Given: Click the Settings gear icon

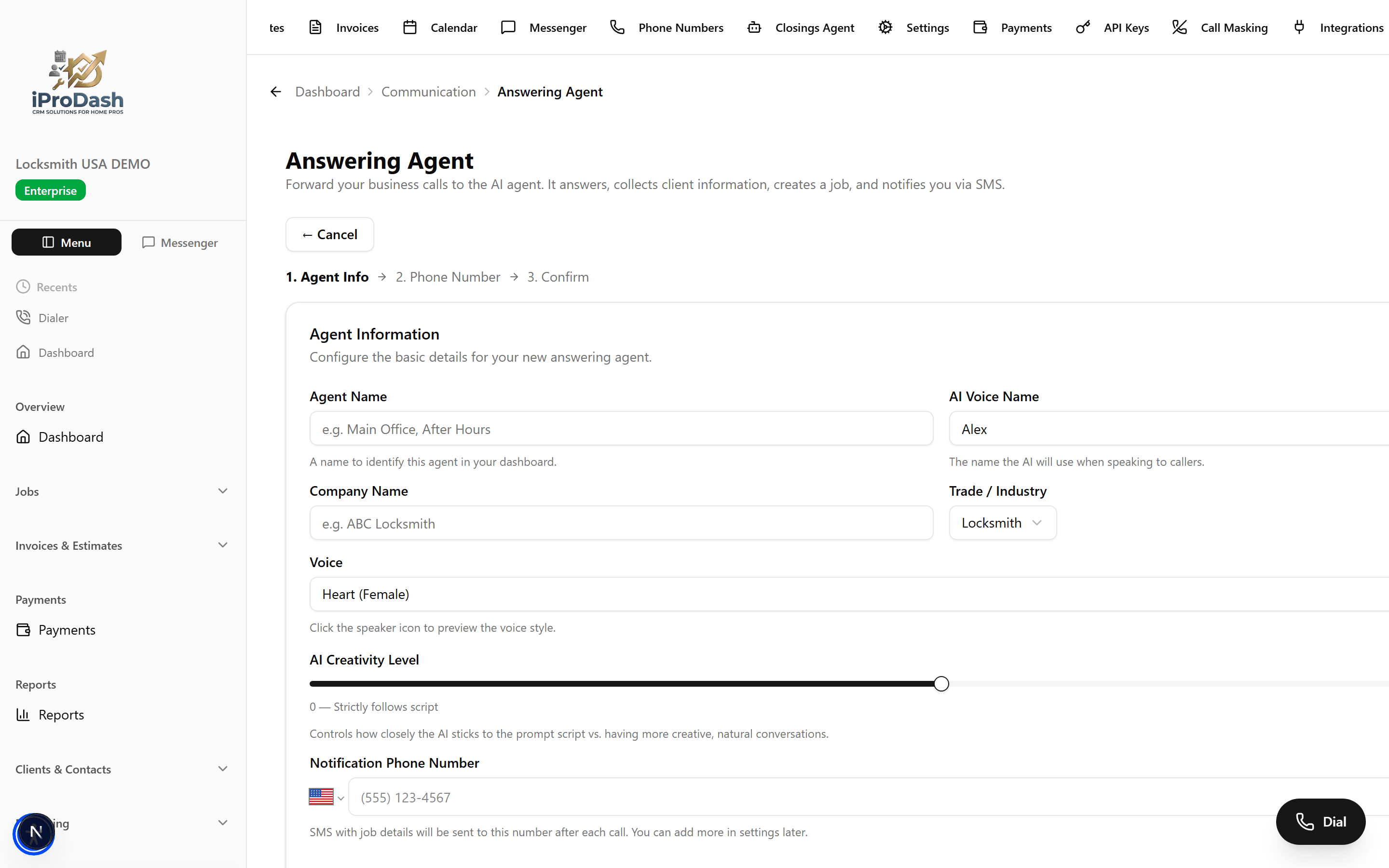Looking at the screenshot, I should coord(885,27).
